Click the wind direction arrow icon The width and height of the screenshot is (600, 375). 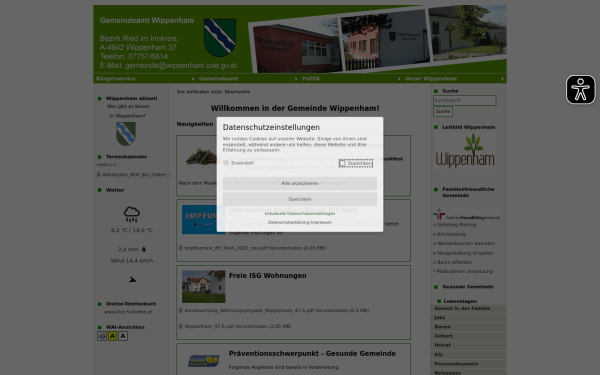point(132,280)
